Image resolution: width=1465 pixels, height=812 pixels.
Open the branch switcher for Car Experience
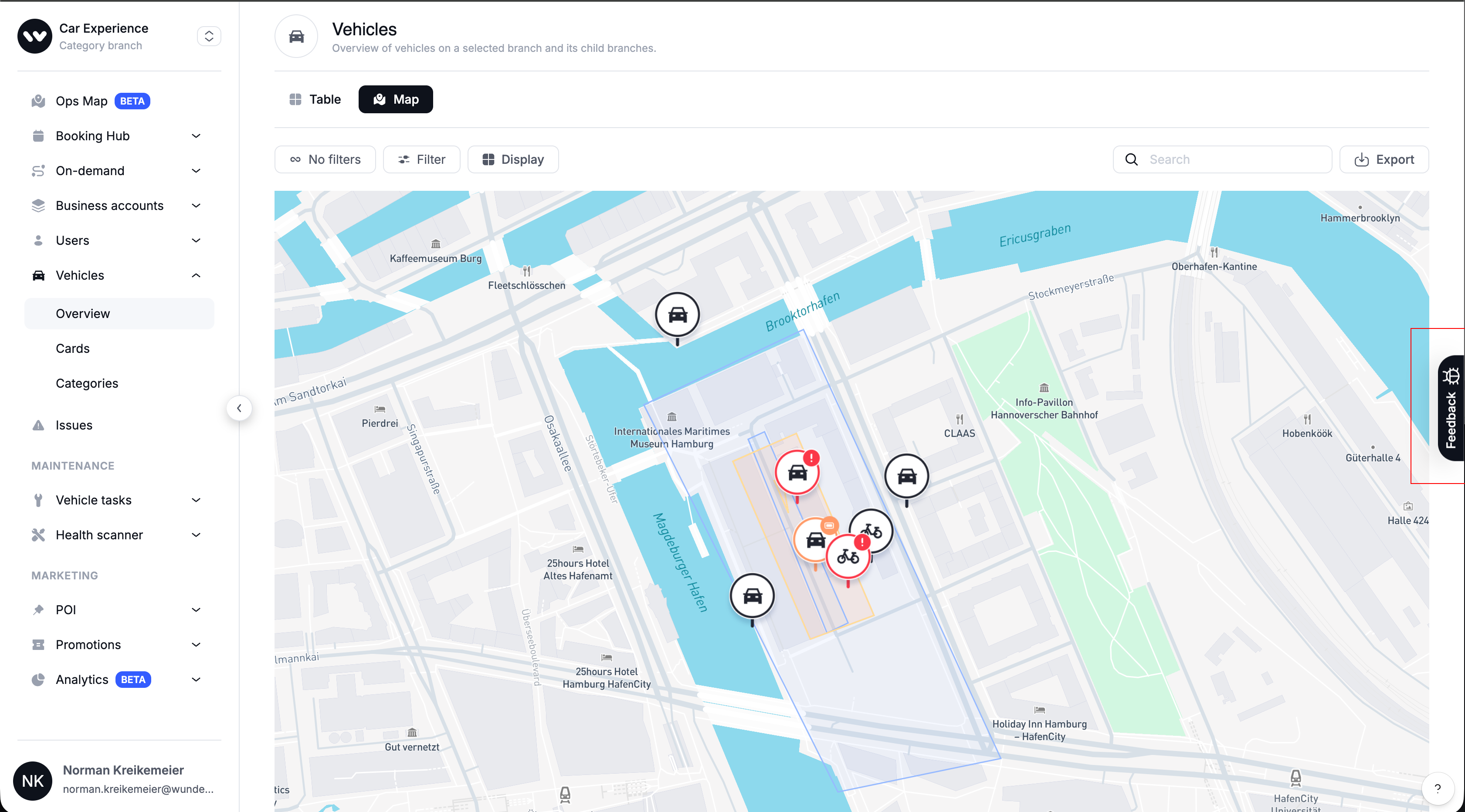click(209, 37)
